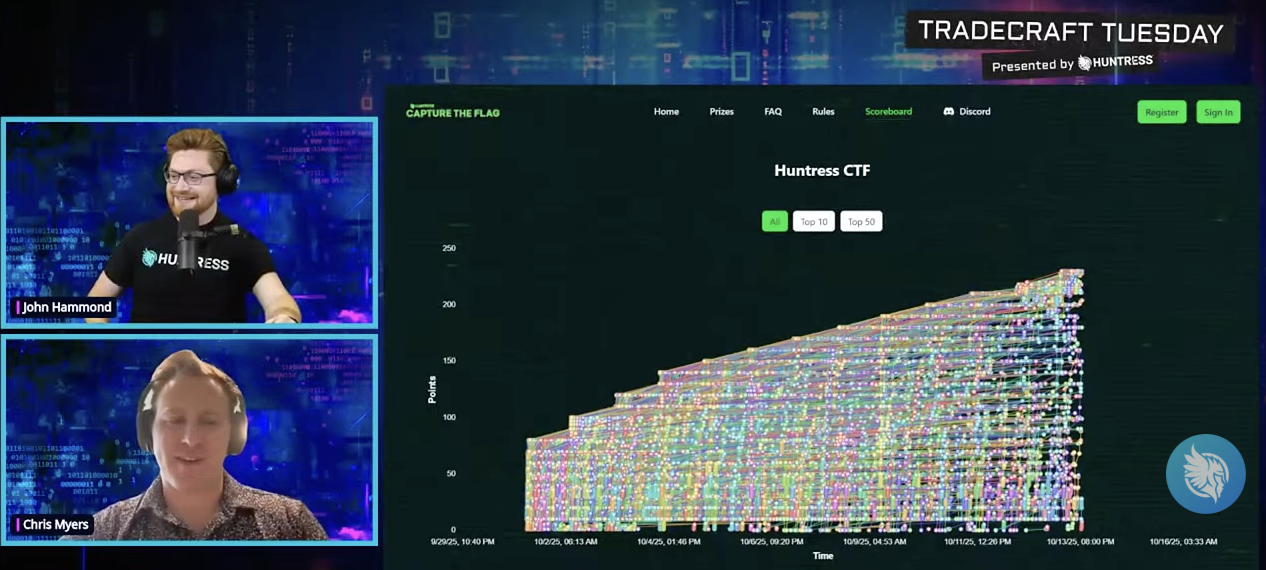Click the 250 points axis label
The image size is (1266, 570).
tap(449, 248)
